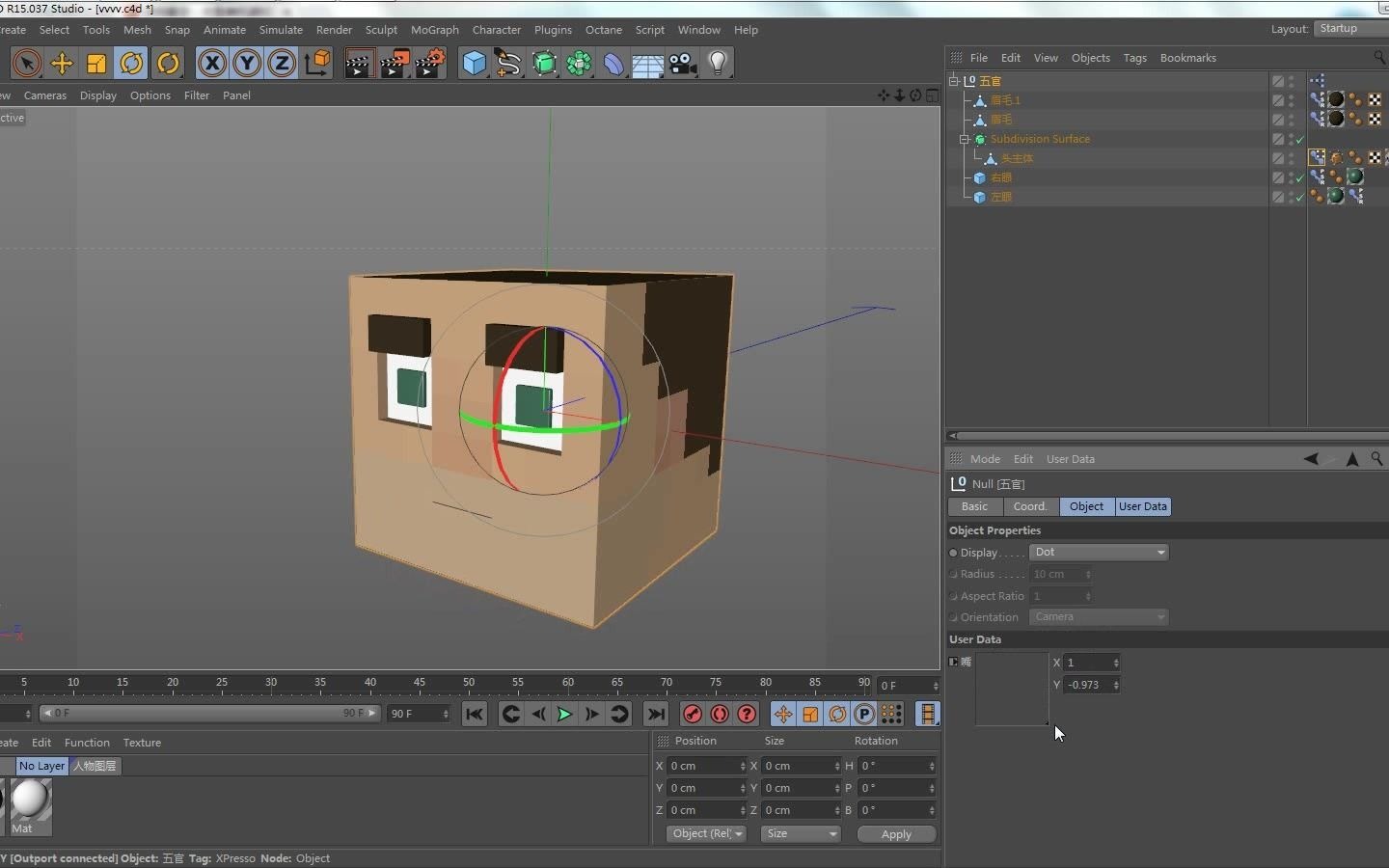
Task: Toggle Subdivision Surface enabled checkmark
Action: point(1300,140)
